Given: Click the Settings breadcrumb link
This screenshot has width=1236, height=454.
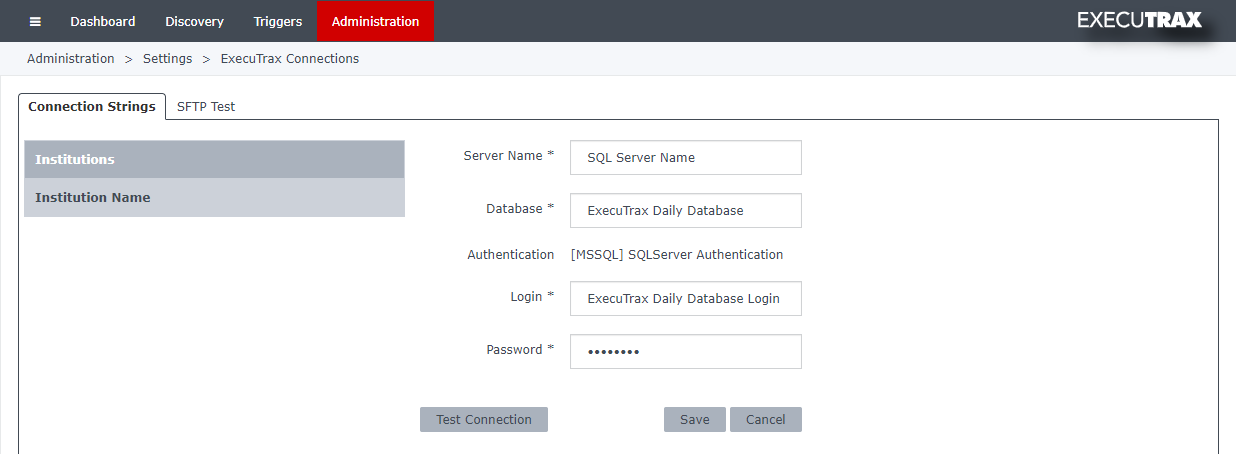Looking at the screenshot, I should pyautogui.click(x=167, y=59).
